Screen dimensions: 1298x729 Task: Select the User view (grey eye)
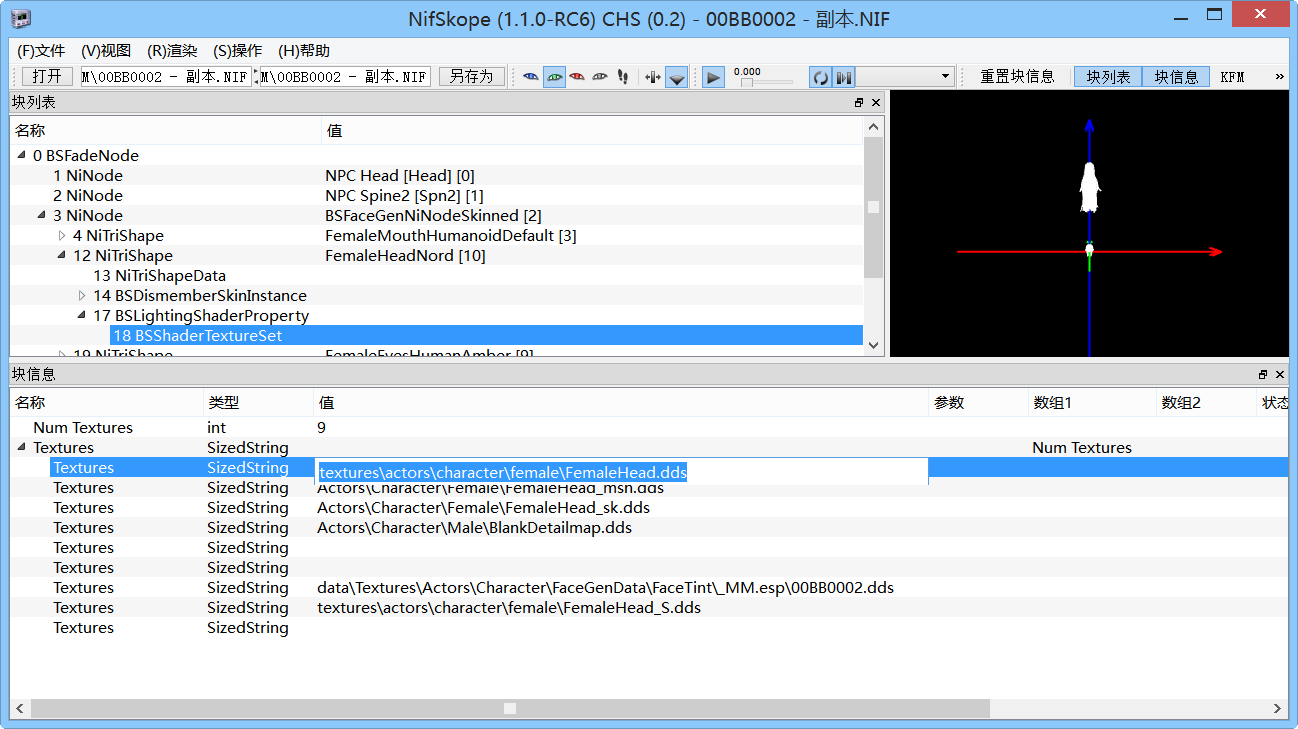click(600, 77)
